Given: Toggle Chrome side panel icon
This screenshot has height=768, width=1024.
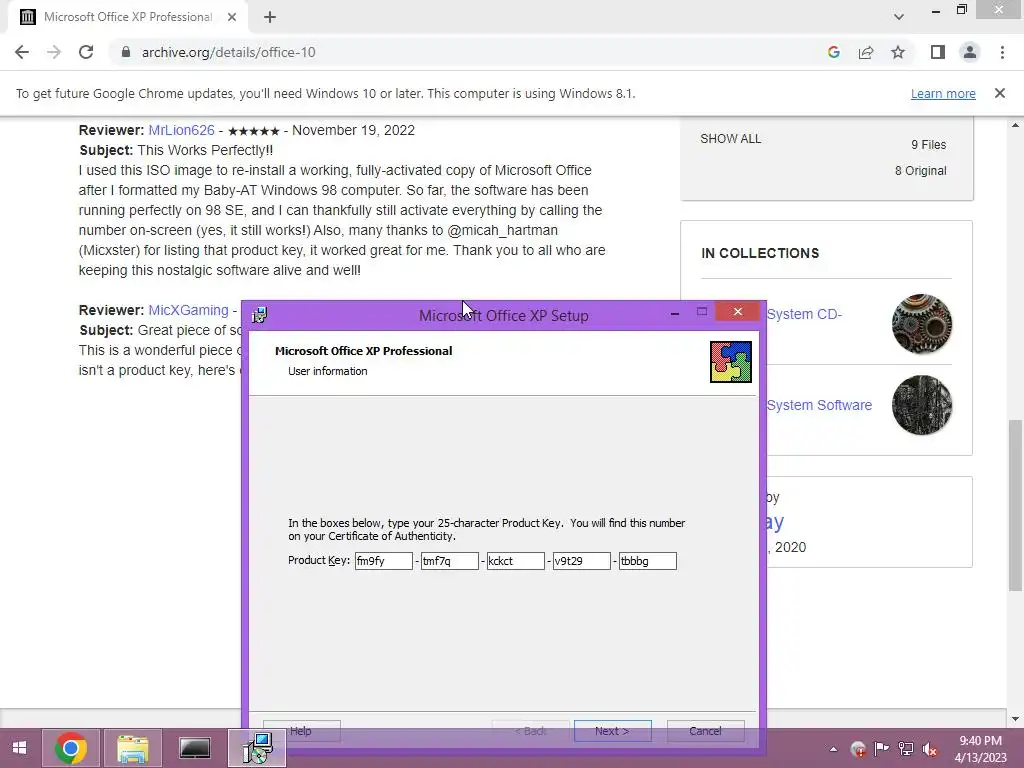Looking at the screenshot, I should point(938,52).
